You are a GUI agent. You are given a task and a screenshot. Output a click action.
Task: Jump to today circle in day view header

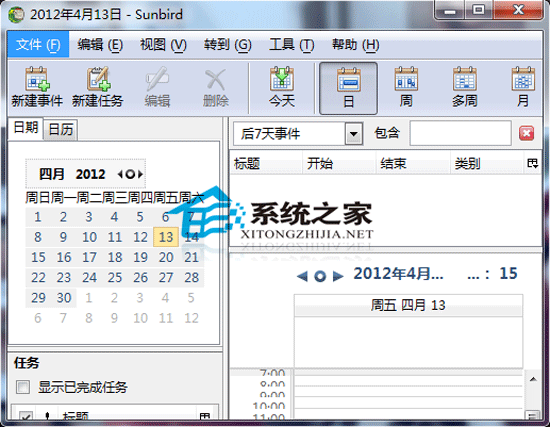(320, 276)
